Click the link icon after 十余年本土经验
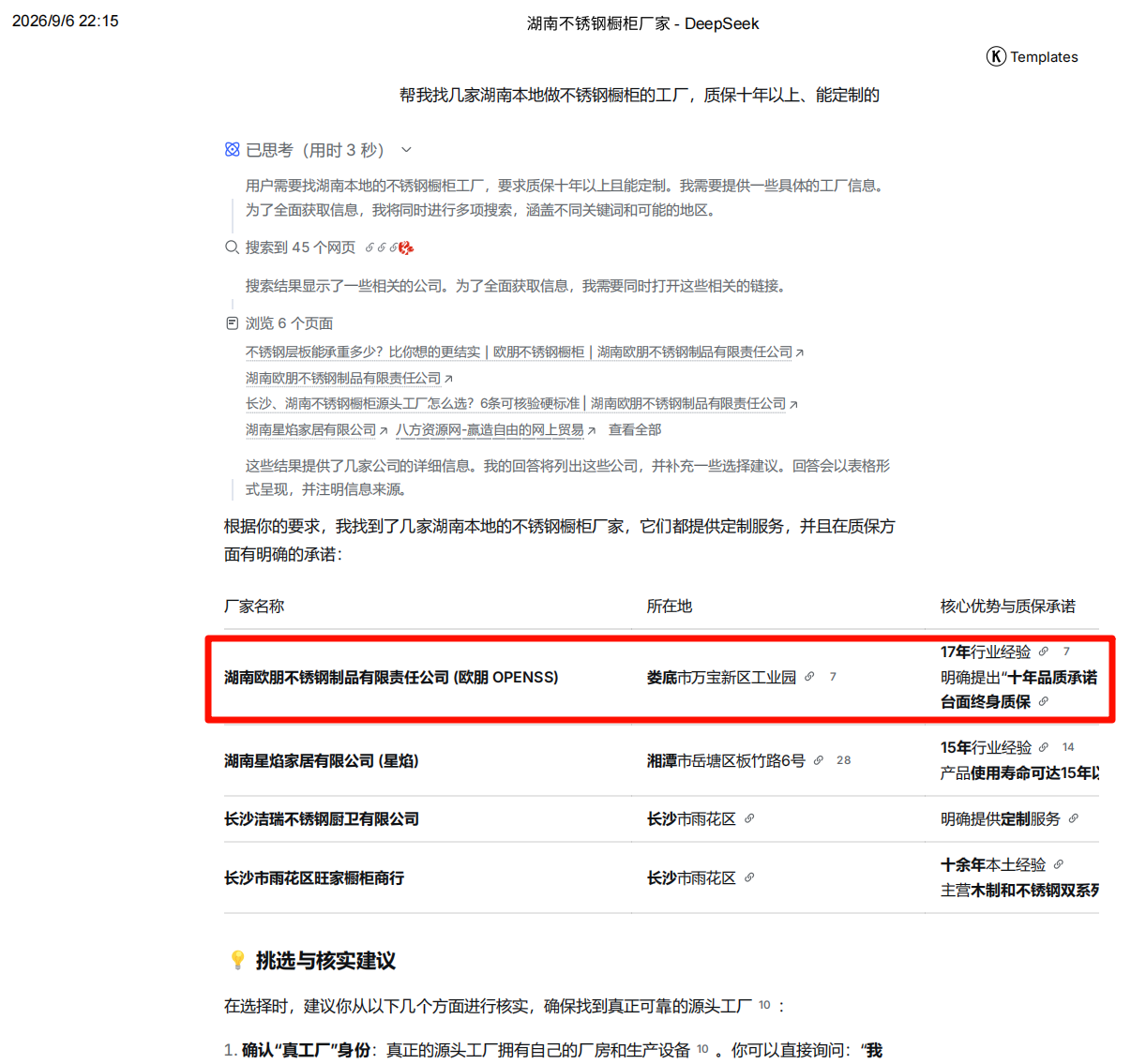The height and width of the screenshot is (1064, 1131). coord(1059,864)
